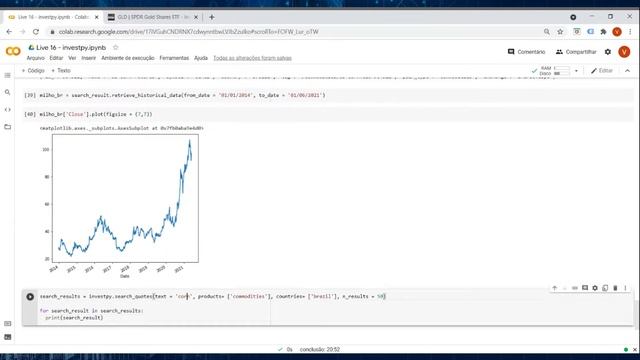Image resolution: width=640 pixels, height=360 pixels.
Task: Click the for search_result loop line
Action: click(x=91, y=311)
